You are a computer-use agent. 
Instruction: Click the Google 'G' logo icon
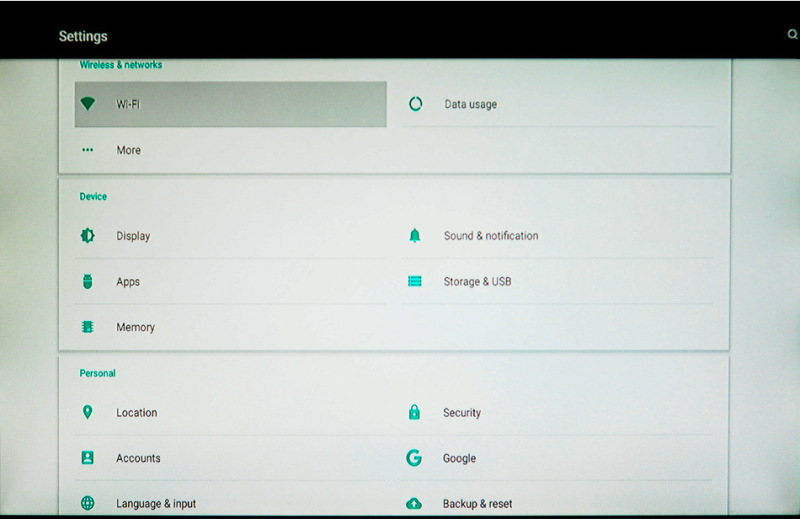pos(414,458)
